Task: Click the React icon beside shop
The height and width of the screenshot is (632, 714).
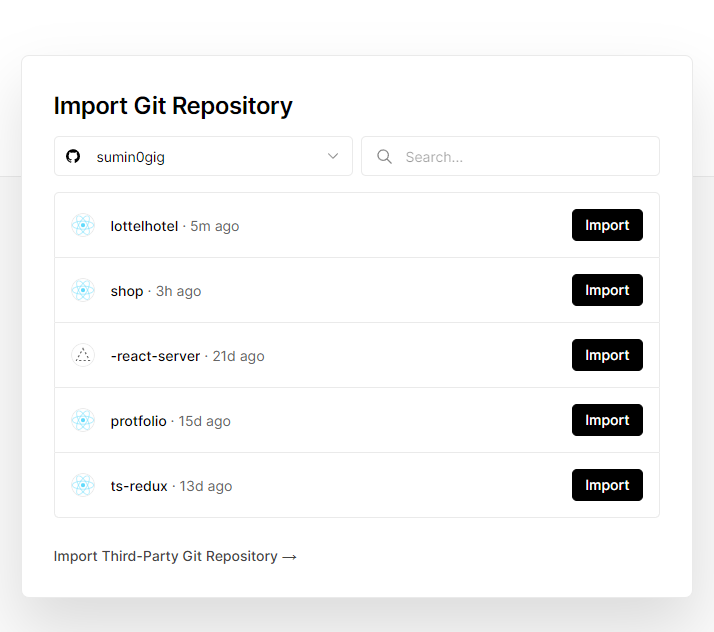Action: 83,290
